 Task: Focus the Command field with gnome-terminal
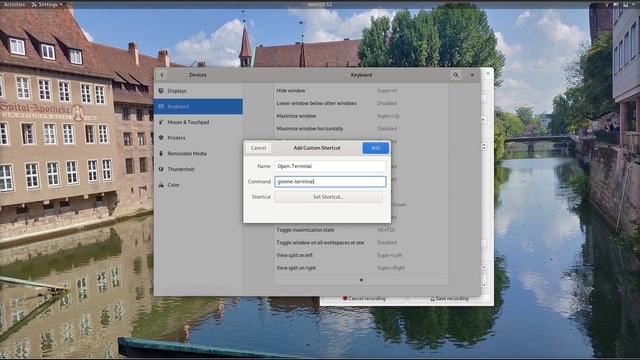[330, 182]
